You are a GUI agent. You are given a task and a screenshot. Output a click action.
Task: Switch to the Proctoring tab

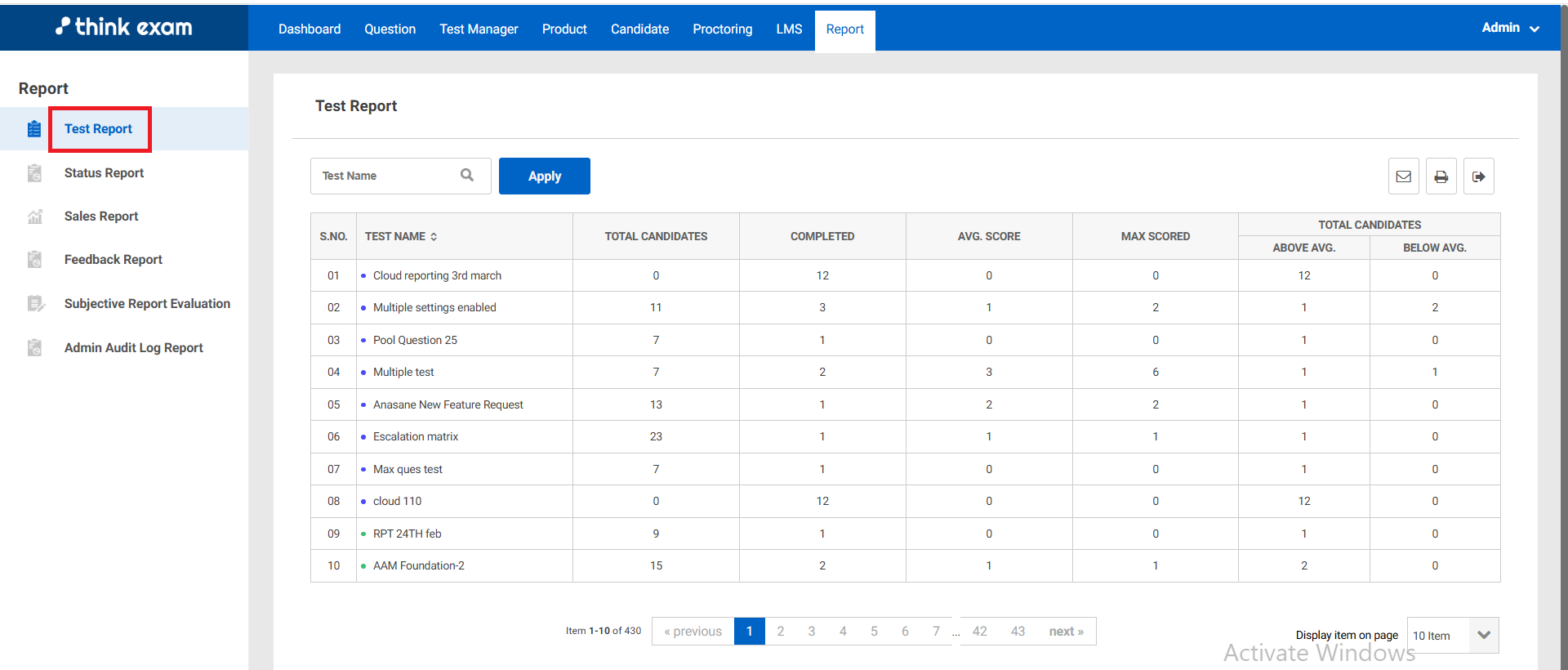click(x=722, y=29)
